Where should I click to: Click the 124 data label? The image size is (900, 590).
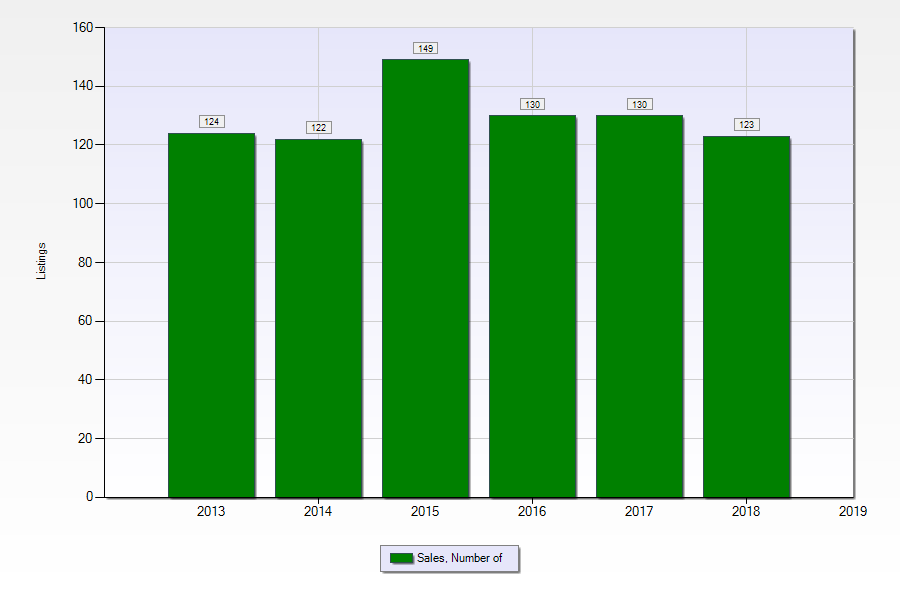(x=212, y=122)
